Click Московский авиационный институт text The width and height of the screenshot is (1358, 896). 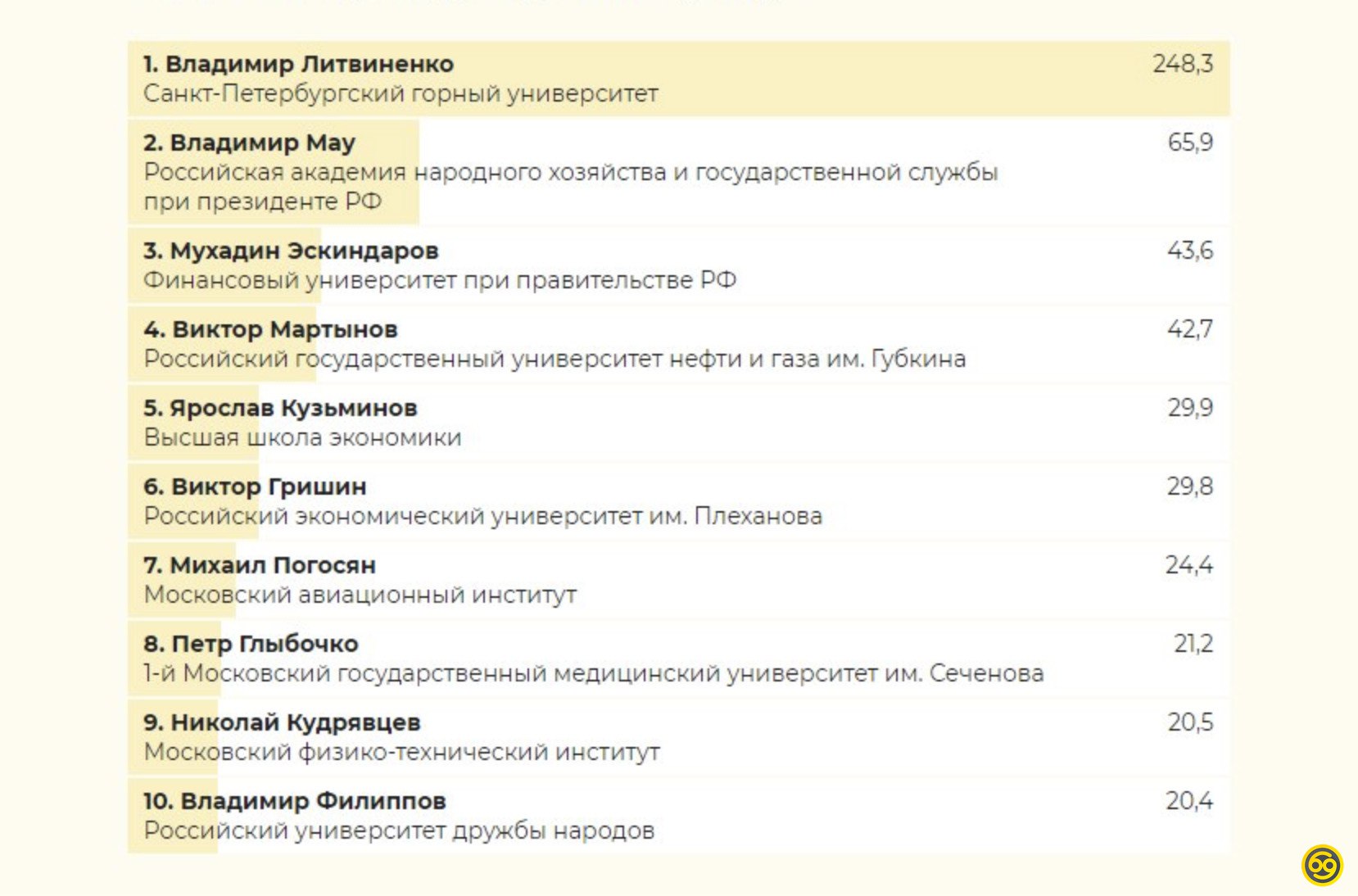click(360, 595)
